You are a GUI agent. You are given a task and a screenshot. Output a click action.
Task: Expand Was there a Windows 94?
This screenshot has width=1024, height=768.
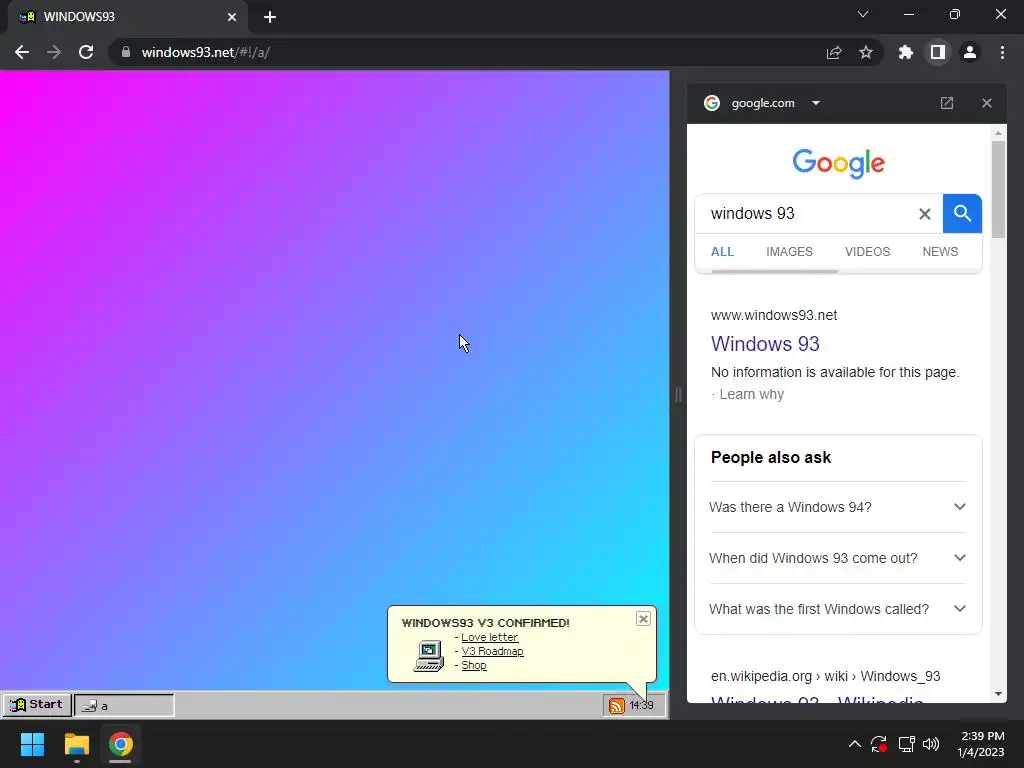coord(837,507)
